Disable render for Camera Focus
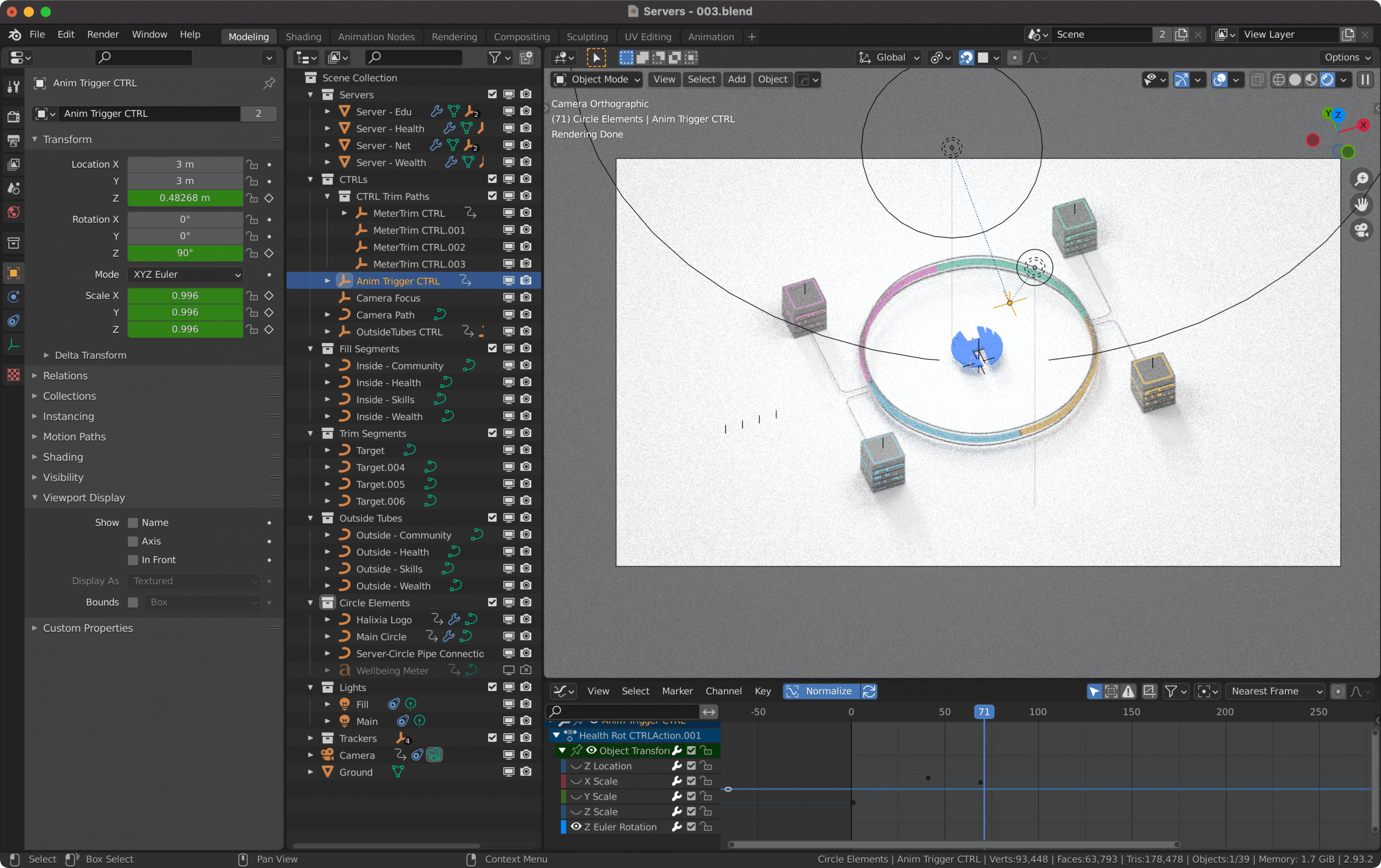Screen dimensions: 1381x868 click(x=525, y=298)
